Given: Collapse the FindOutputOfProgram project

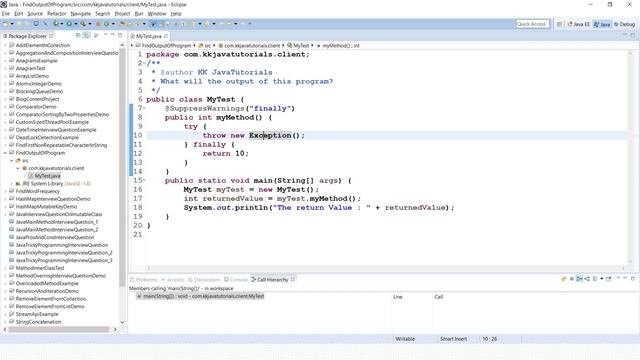Looking at the screenshot, I should coord(5,153).
